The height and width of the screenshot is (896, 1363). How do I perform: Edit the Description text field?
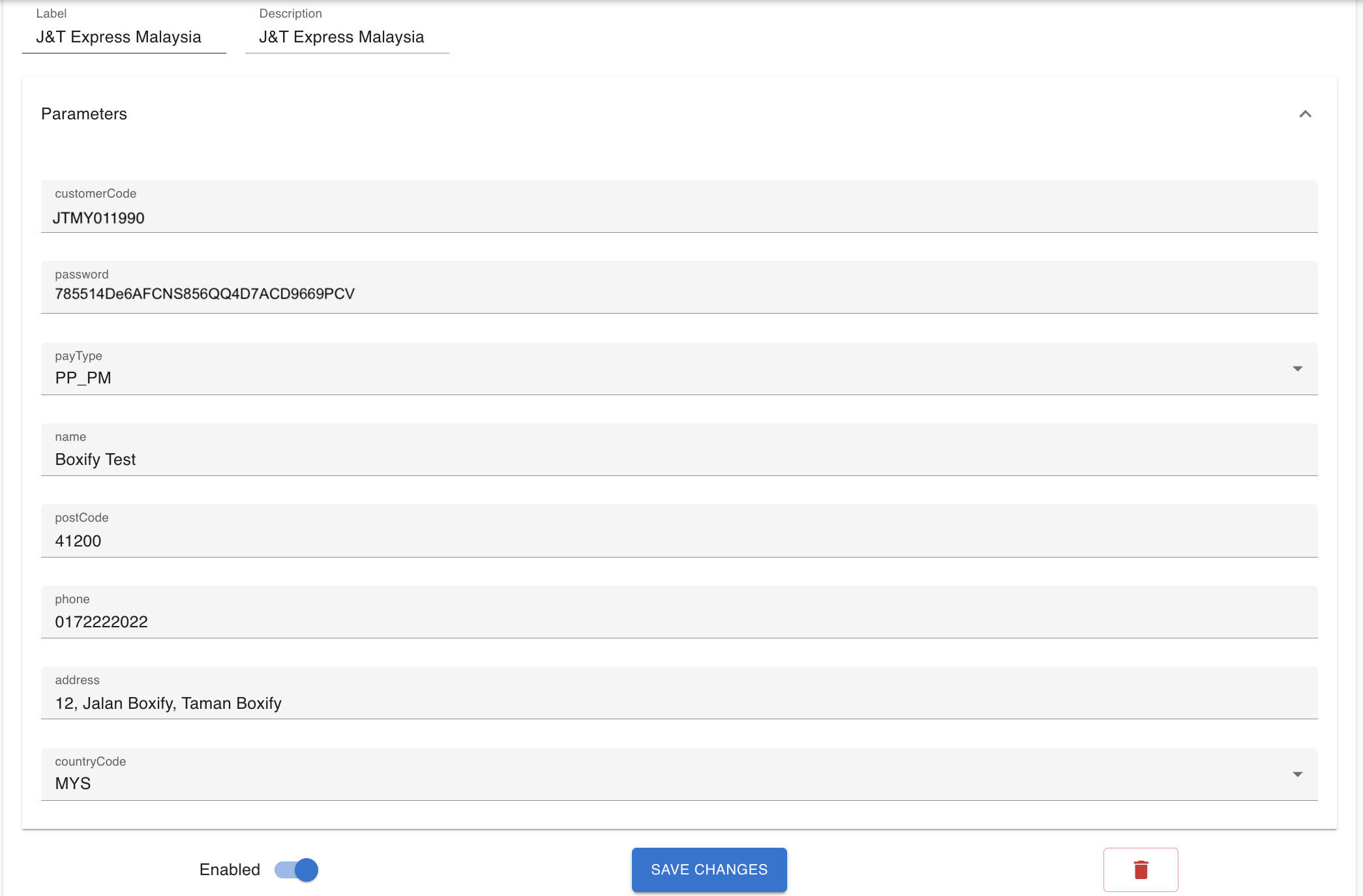[347, 37]
